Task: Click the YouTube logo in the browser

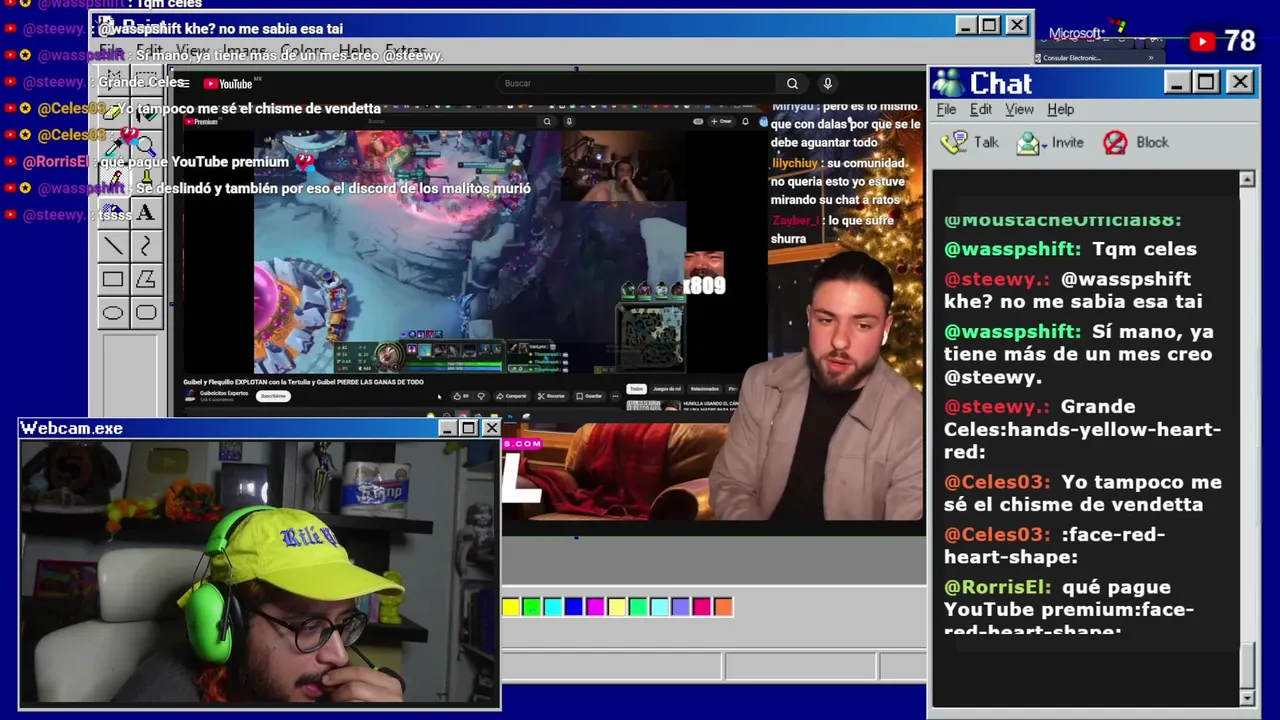Action: pyautogui.click(x=229, y=84)
